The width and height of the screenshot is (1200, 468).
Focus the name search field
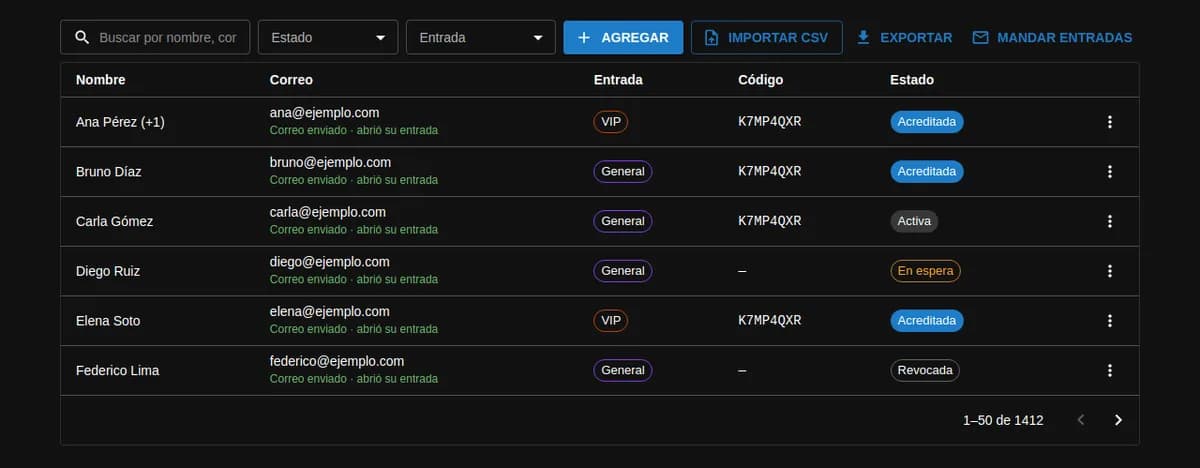pos(155,37)
